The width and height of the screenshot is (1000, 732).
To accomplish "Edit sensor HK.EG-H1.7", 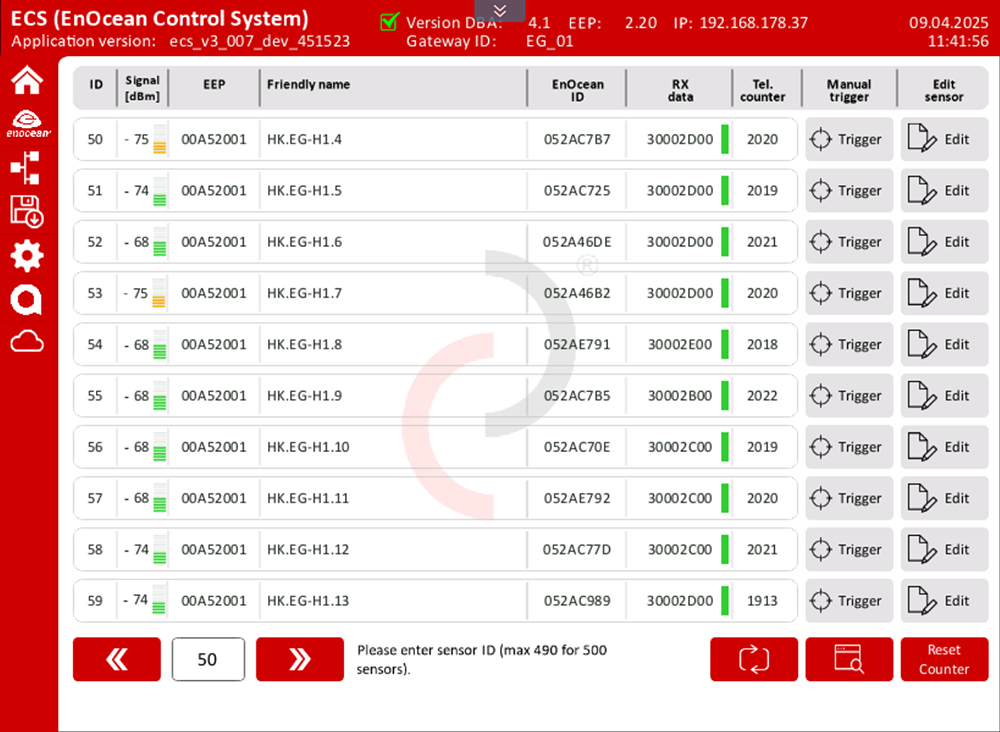I will click(944, 294).
